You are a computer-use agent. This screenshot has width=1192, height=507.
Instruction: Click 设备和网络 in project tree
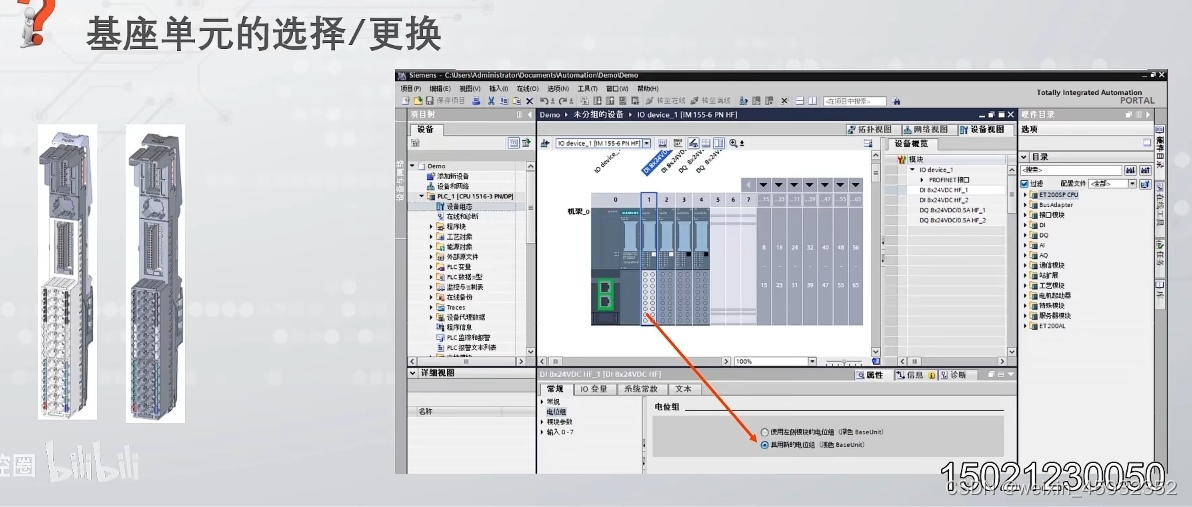click(x=453, y=185)
